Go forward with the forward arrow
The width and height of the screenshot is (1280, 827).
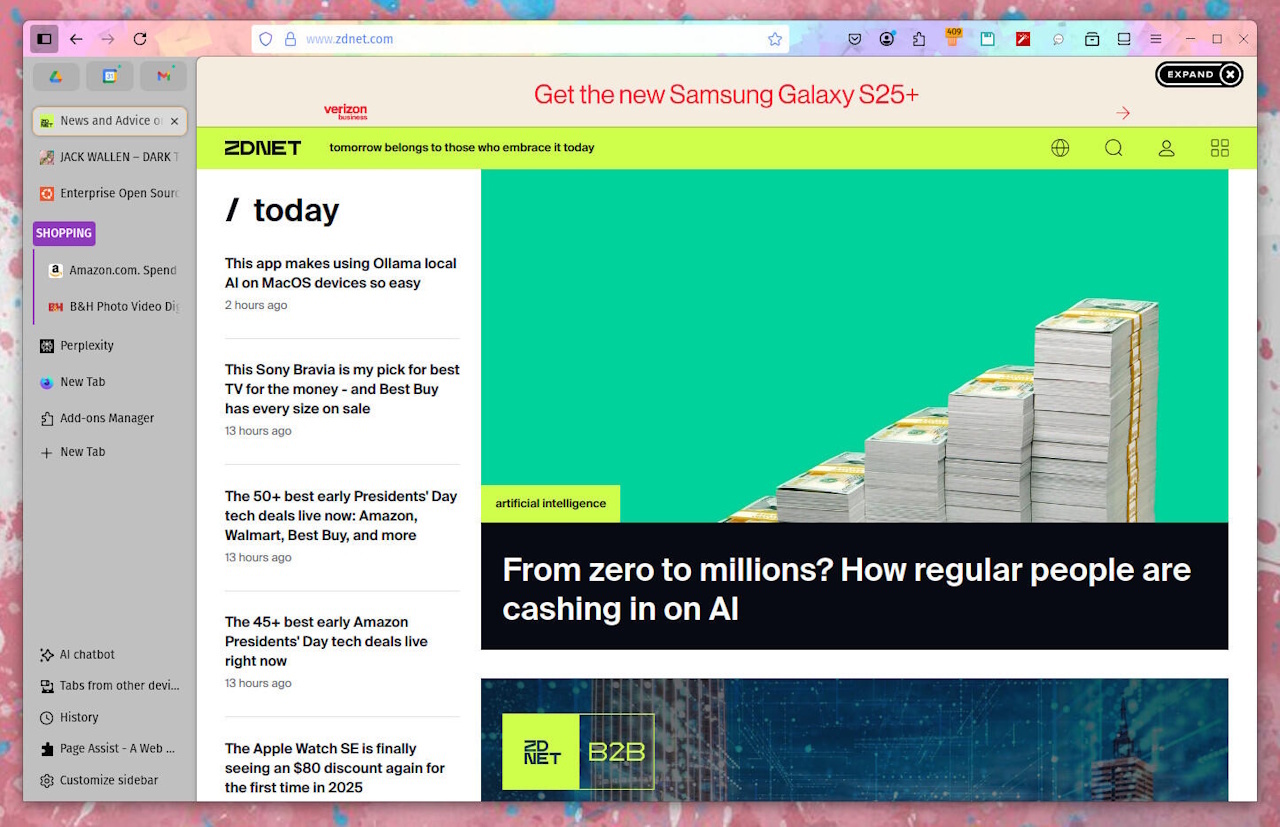click(108, 39)
